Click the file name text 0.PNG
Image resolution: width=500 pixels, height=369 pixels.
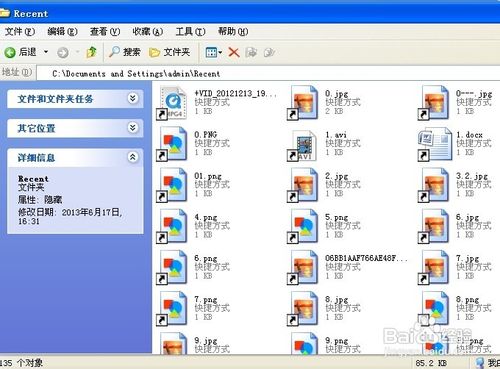[x=206, y=135]
